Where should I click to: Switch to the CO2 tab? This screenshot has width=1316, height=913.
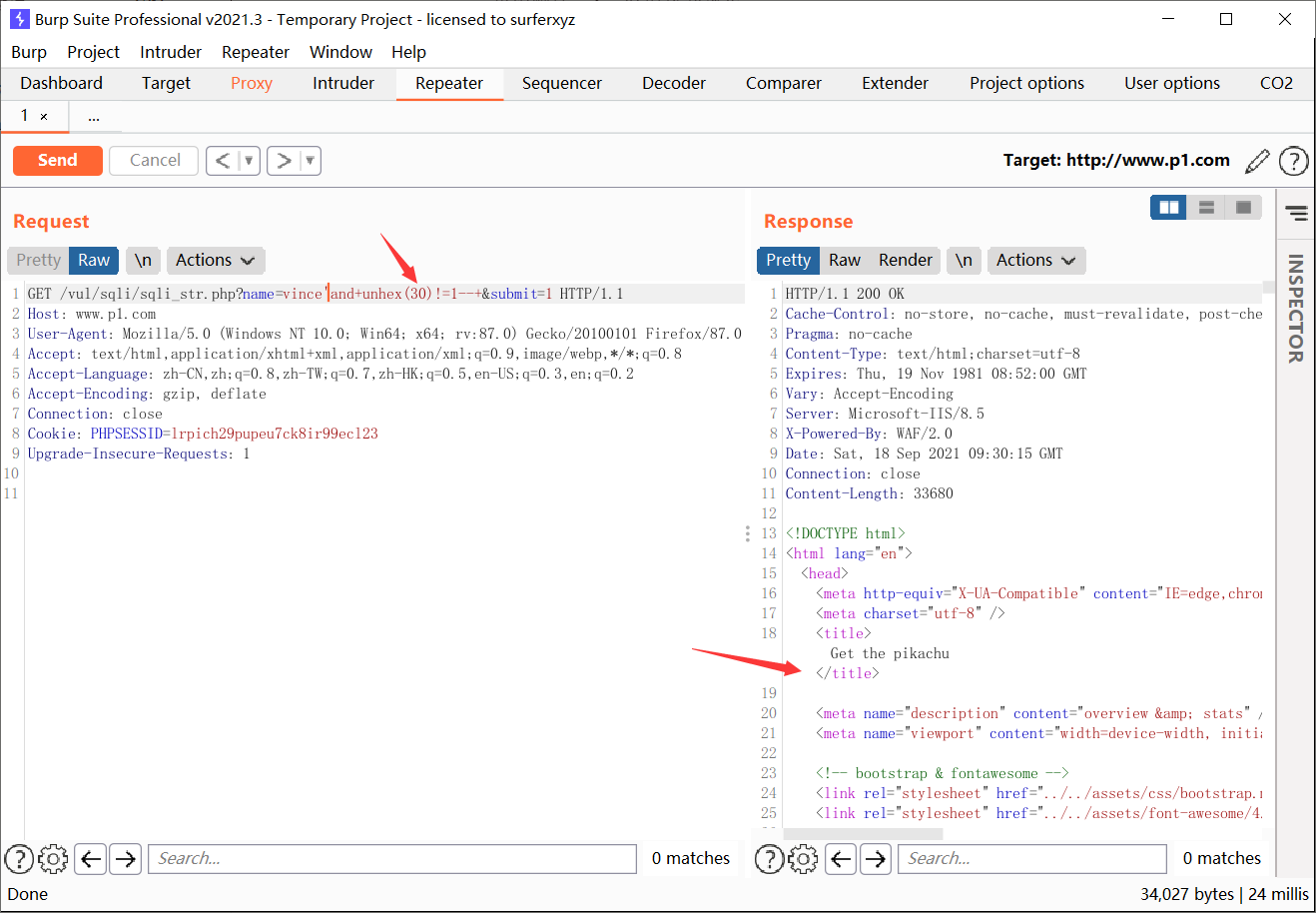click(x=1276, y=83)
